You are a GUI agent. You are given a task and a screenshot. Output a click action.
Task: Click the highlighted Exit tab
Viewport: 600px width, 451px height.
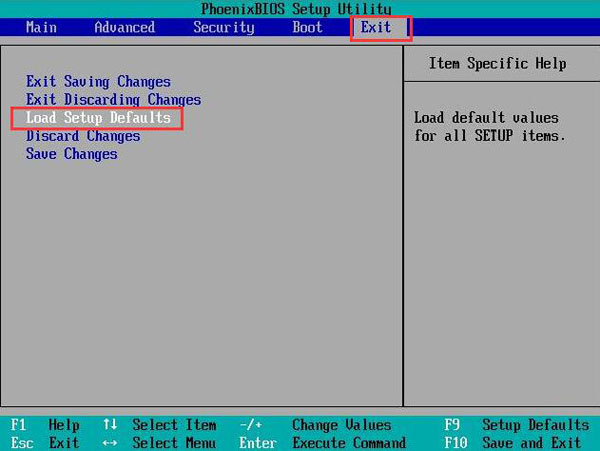tap(377, 27)
